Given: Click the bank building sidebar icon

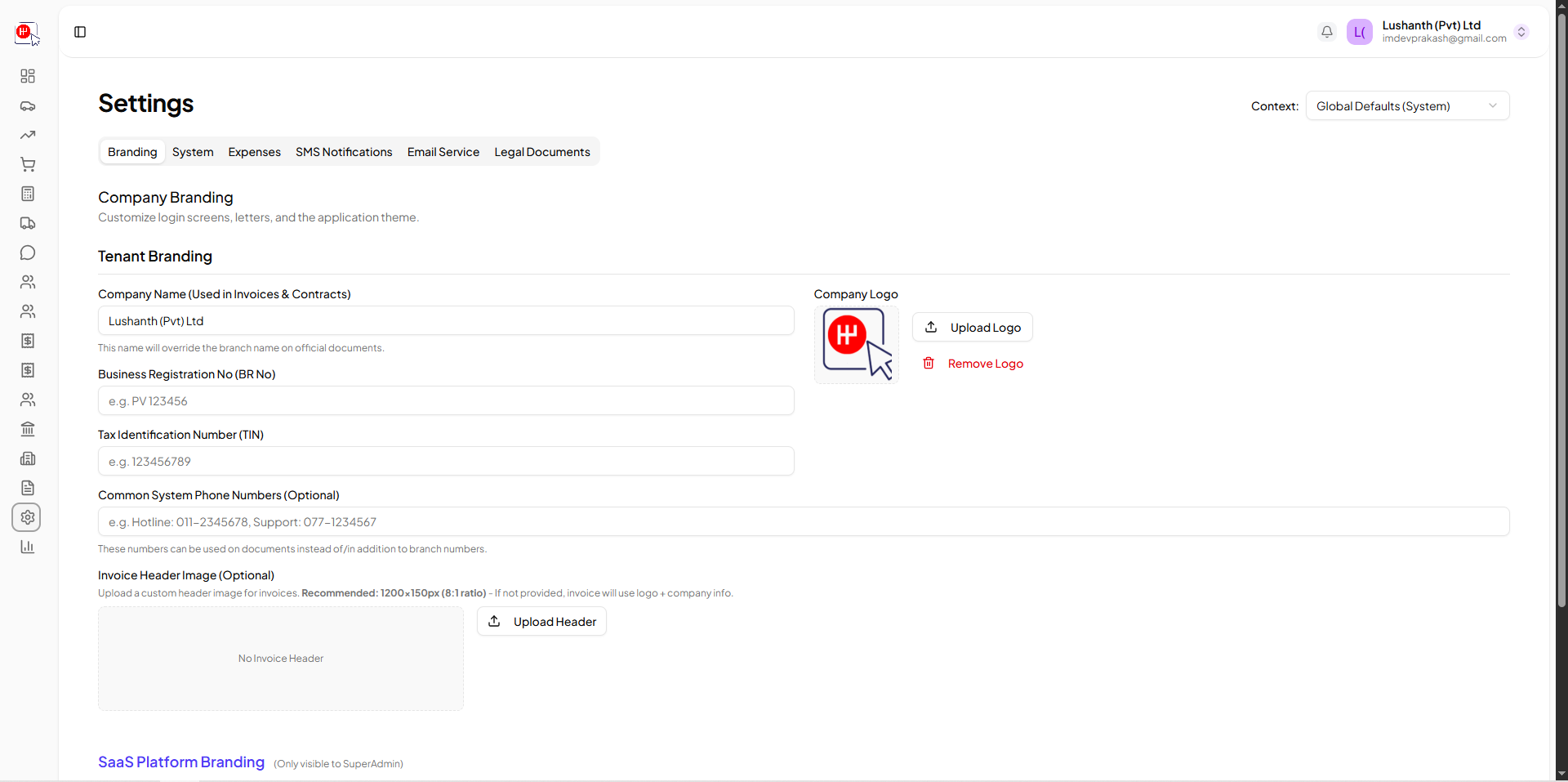Looking at the screenshot, I should tap(28, 429).
